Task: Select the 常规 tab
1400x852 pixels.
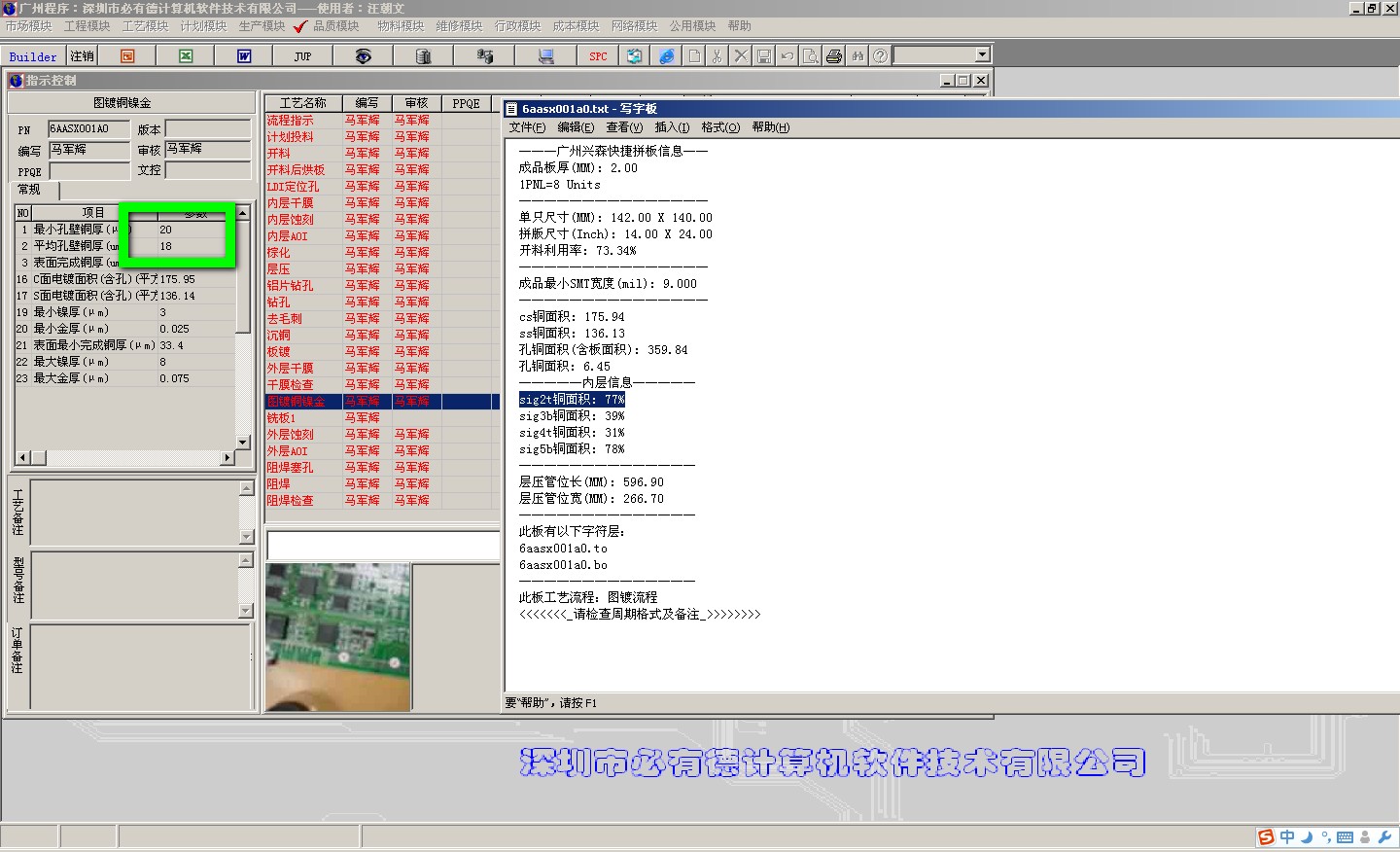Action: point(34,190)
